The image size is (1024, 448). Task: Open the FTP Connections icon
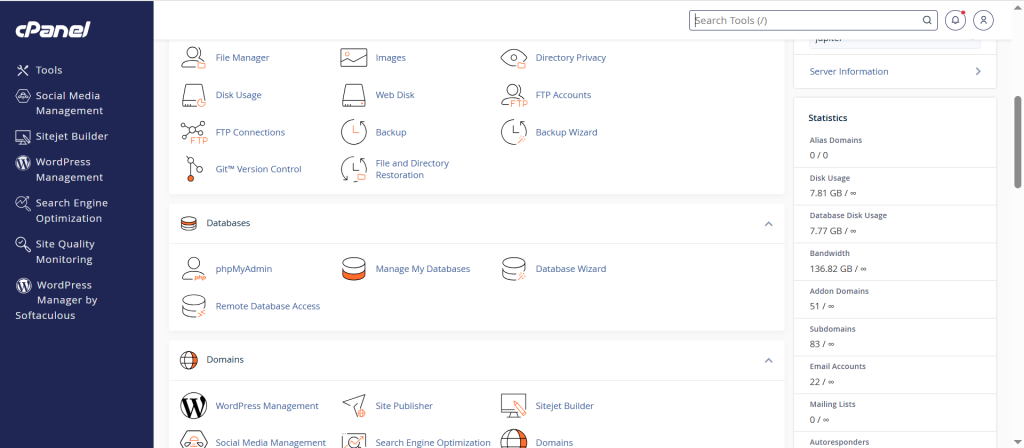pos(193,132)
